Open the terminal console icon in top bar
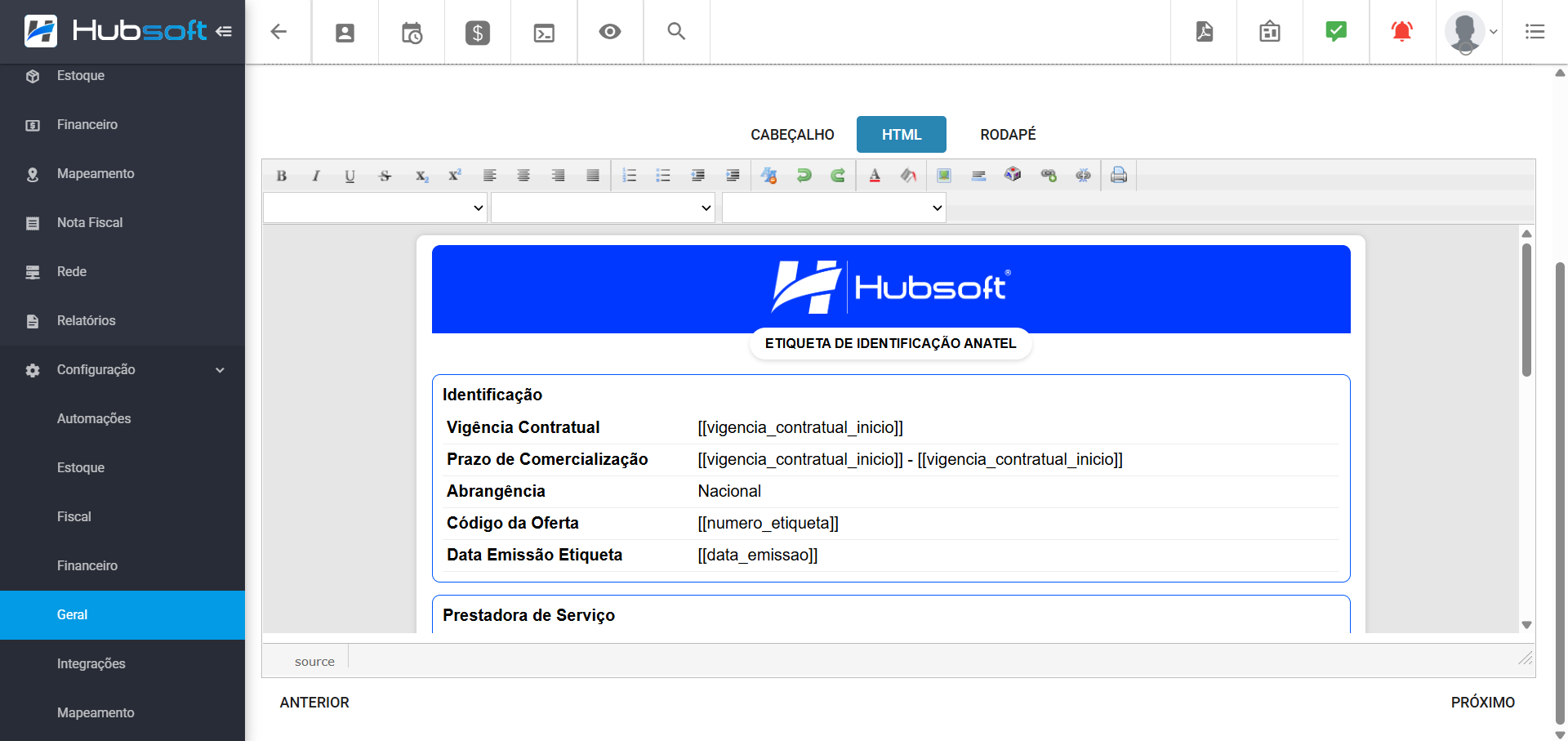 [543, 32]
